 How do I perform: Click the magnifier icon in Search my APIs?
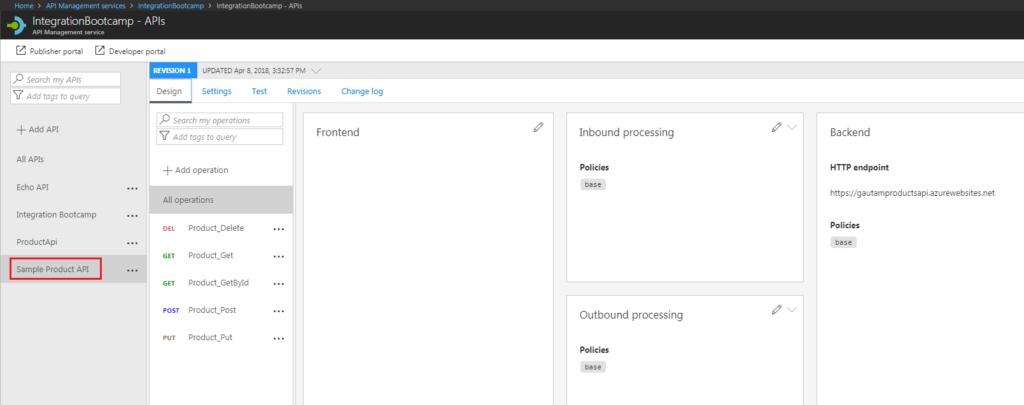click(20, 79)
